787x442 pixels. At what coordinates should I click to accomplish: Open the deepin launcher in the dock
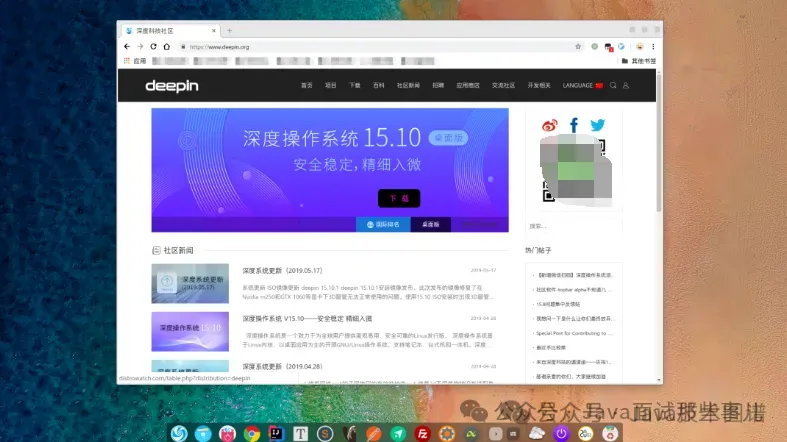point(179,433)
